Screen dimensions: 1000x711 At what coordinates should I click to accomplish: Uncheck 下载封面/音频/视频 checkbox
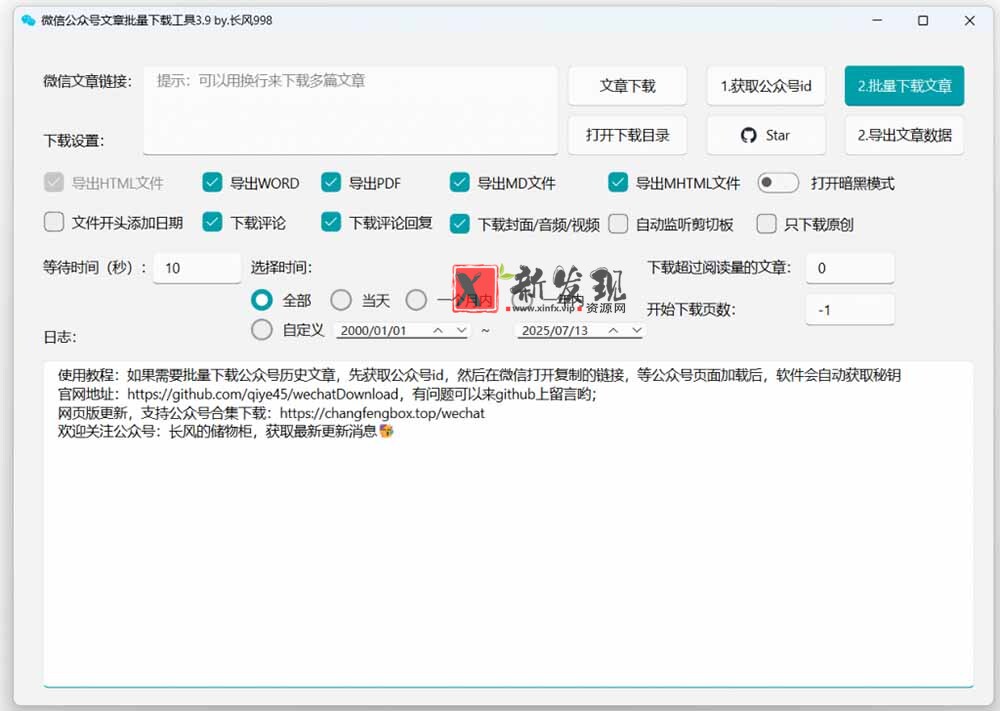(x=460, y=224)
